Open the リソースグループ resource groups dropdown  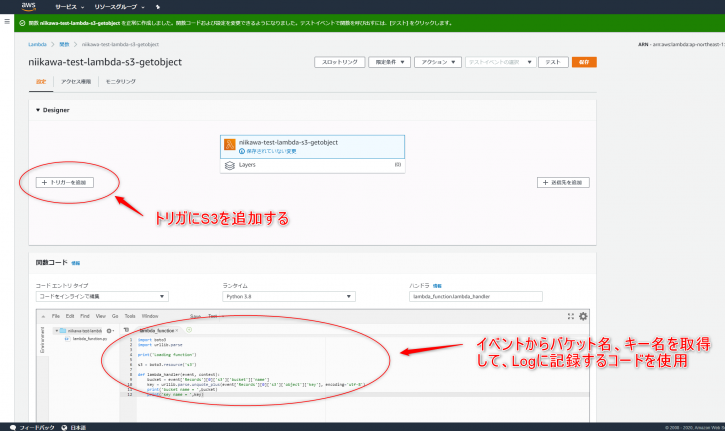119,7
